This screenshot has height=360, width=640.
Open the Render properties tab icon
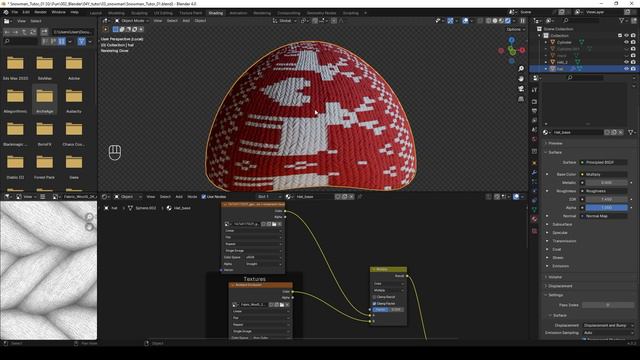(534, 101)
